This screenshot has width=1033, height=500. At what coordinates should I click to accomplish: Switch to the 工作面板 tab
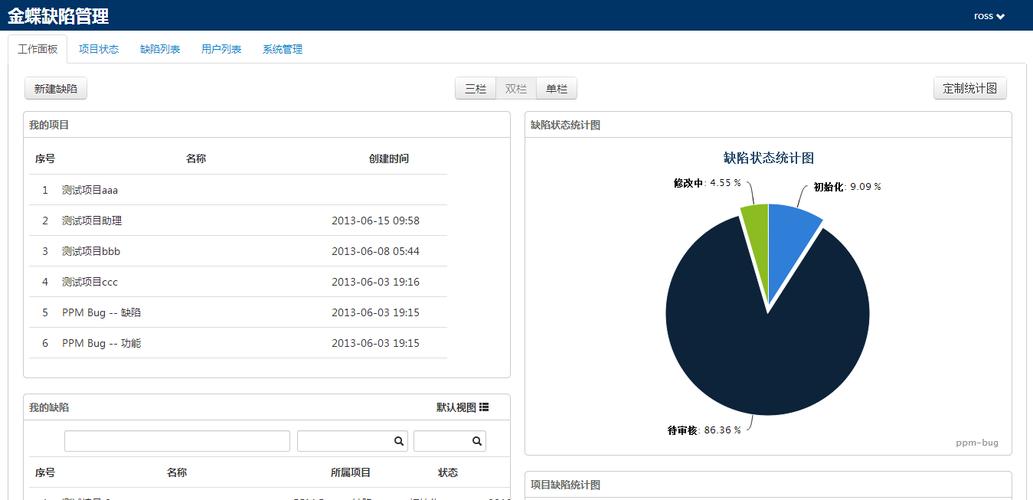(38, 49)
